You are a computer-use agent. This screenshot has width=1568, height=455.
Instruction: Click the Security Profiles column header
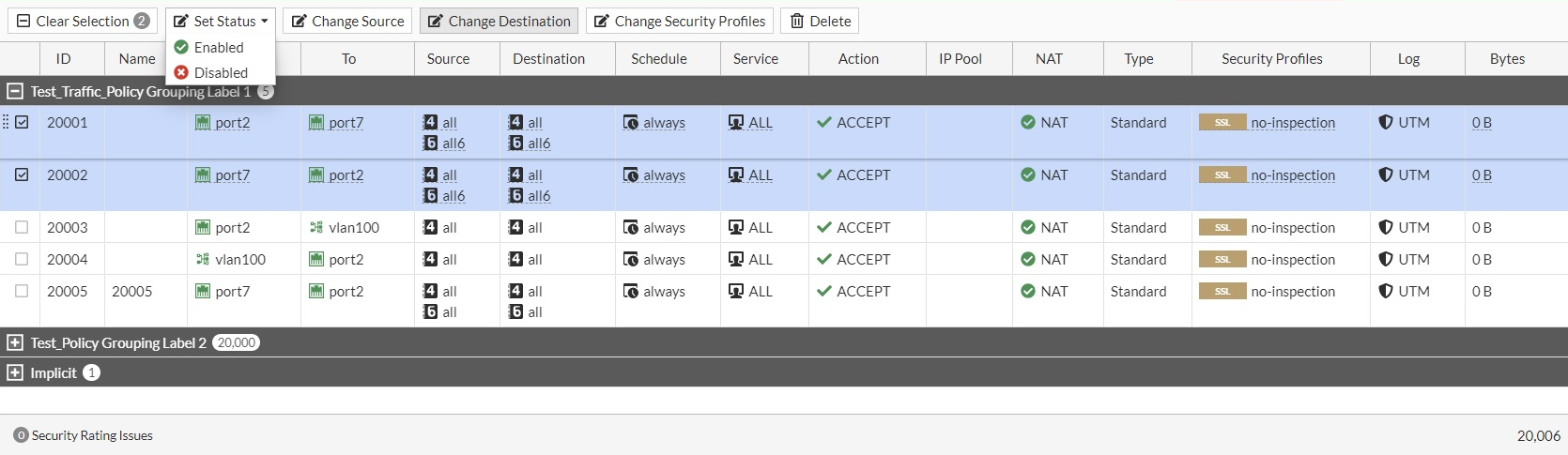1271,59
